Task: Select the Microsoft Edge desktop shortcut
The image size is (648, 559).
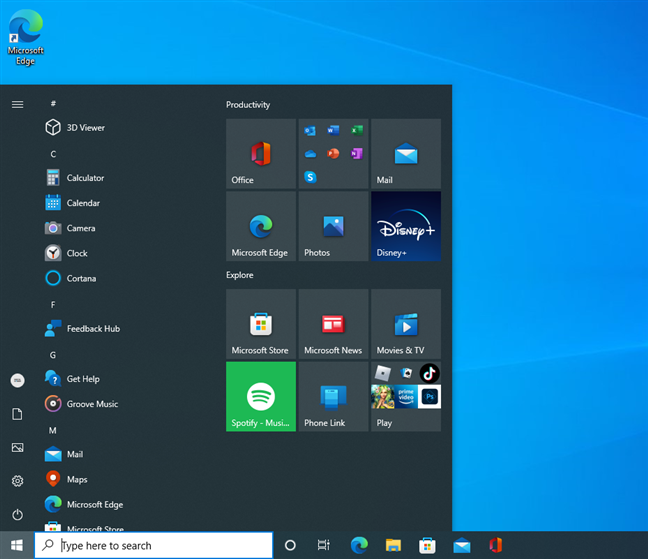Action: (26, 38)
